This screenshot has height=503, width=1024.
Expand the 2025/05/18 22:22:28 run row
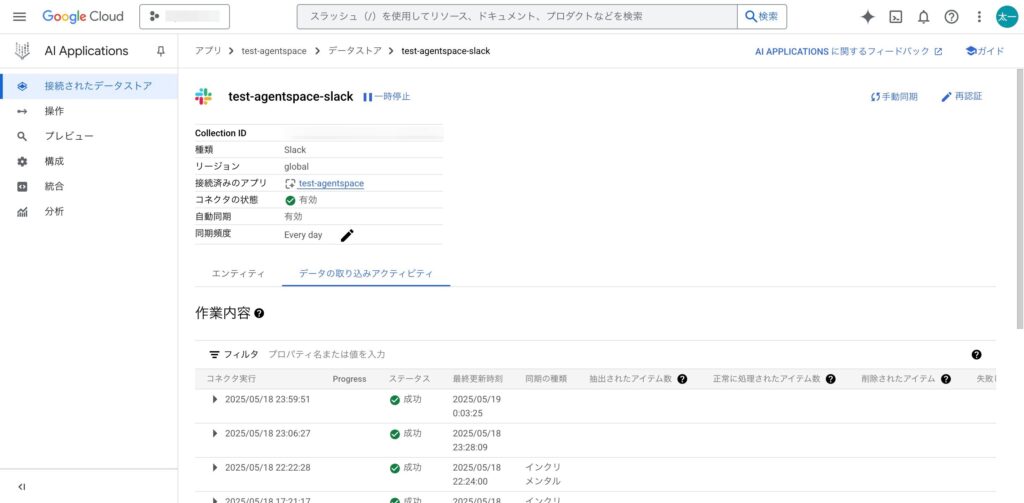(x=215, y=467)
